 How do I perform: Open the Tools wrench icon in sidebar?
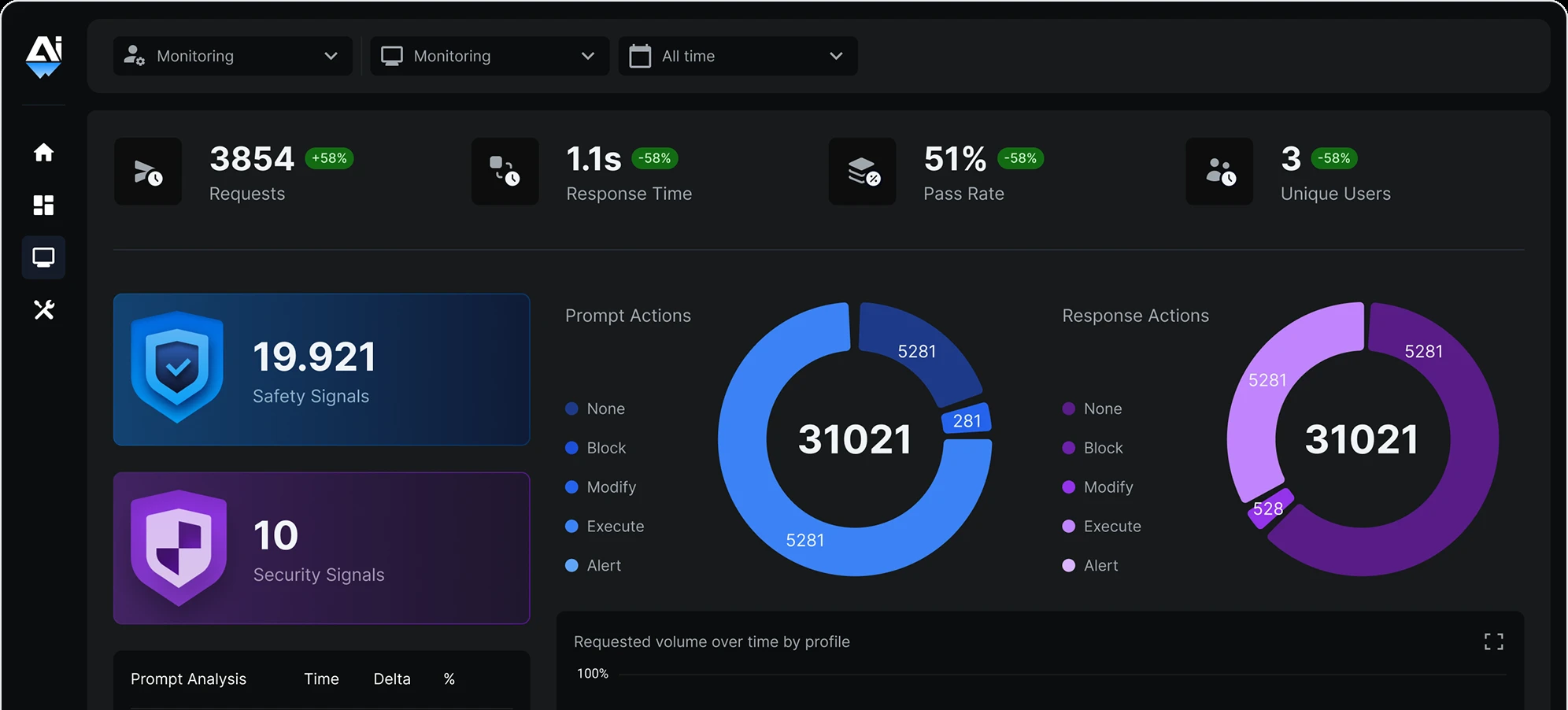click(x=43, y=310)
